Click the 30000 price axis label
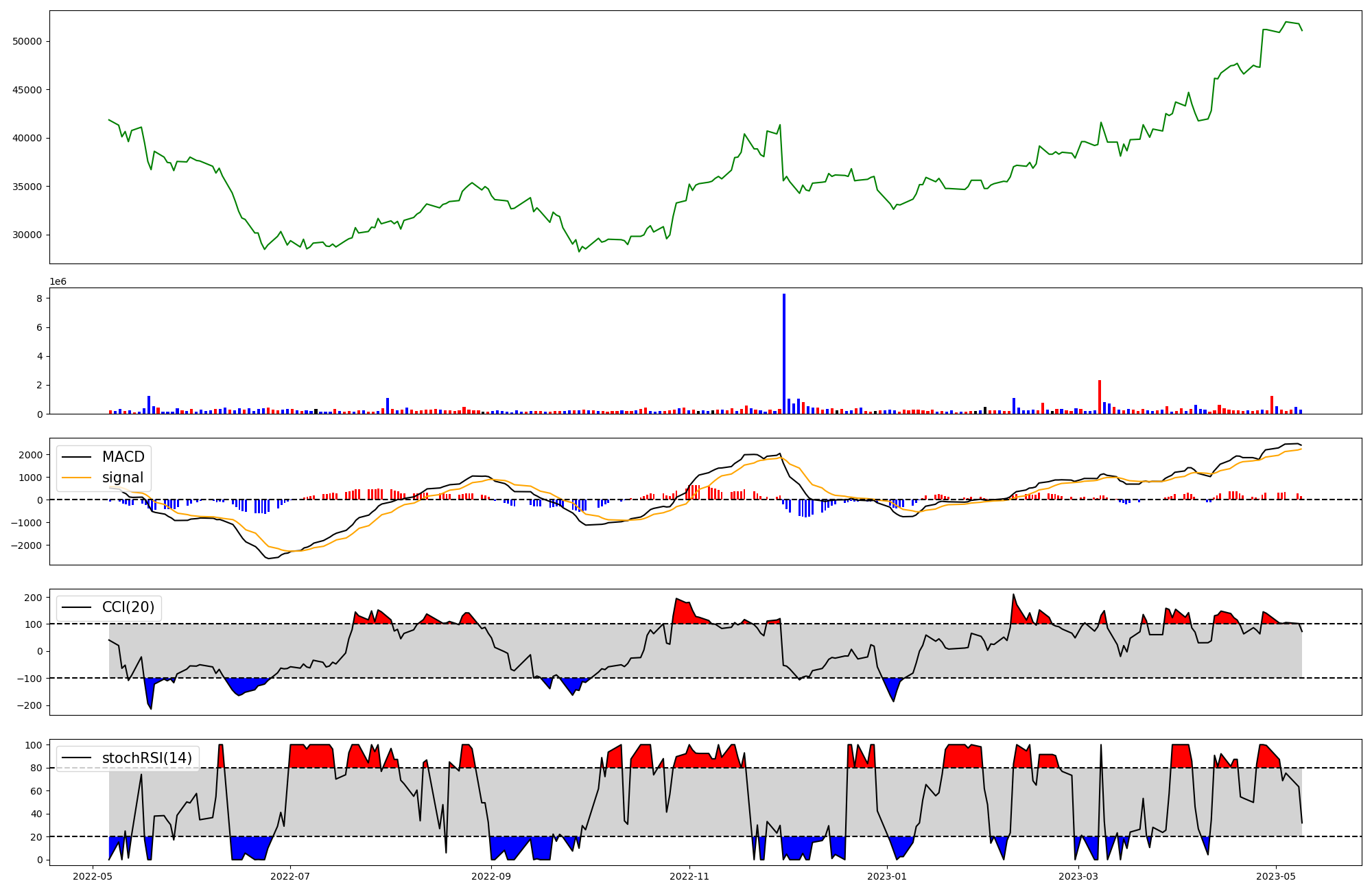1372x892 pixels. point(27,235)
